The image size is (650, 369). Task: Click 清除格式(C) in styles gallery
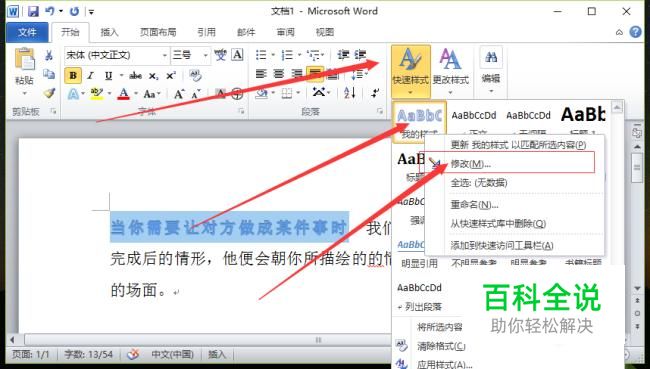(441, 346)
